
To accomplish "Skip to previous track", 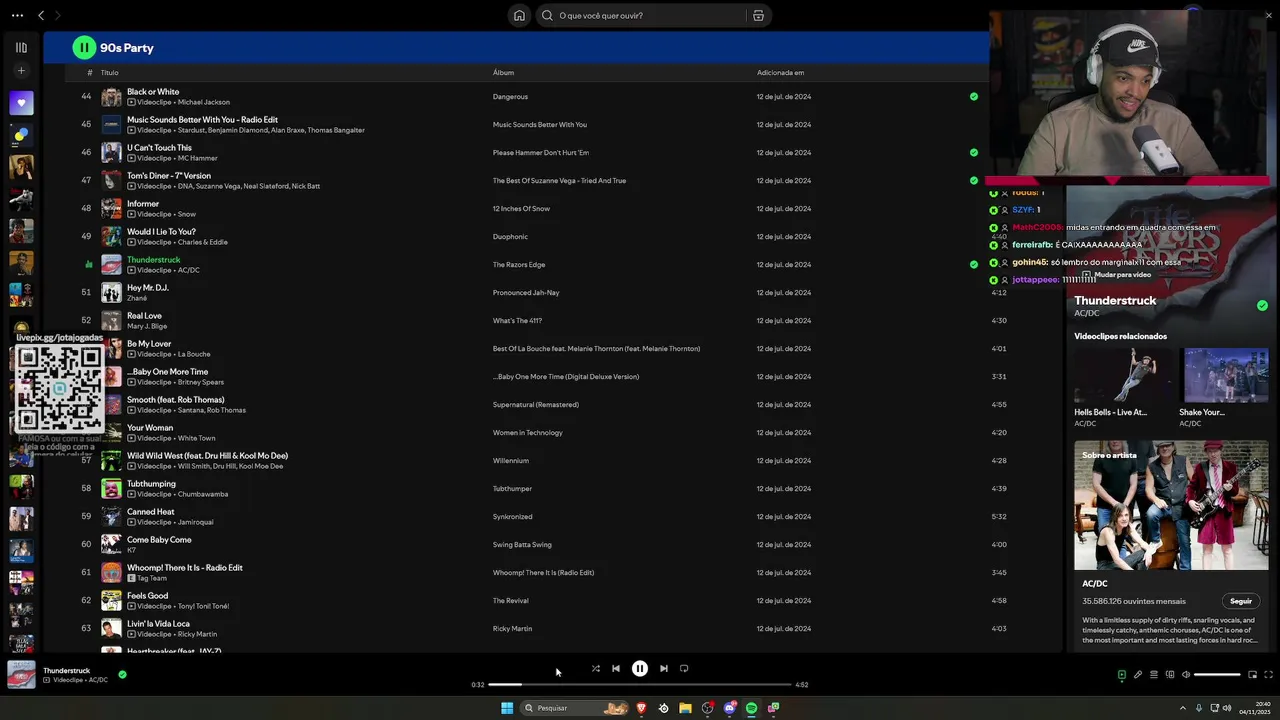I will (616, 668).
